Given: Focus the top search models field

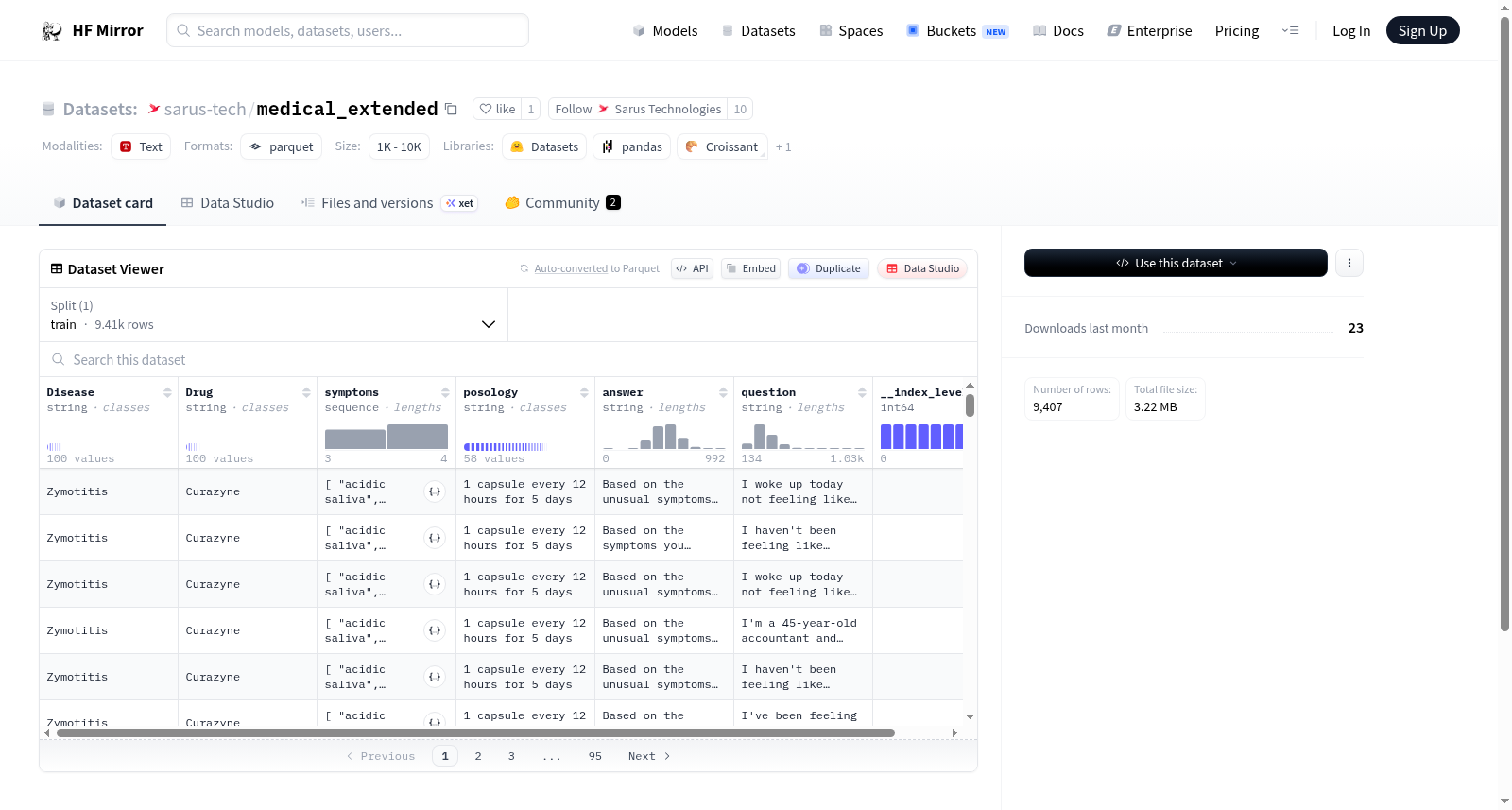Looking at the screenshot, I should (348, 30).
